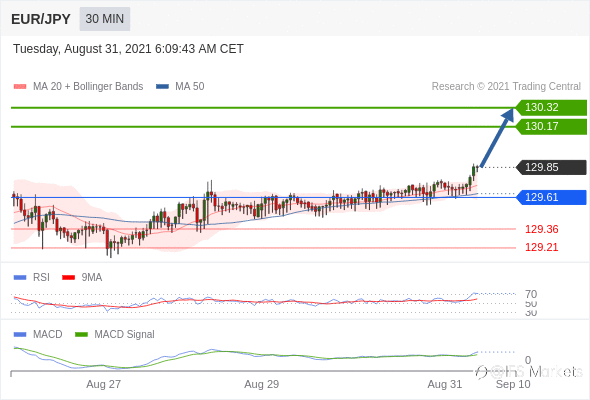
Task: Click the red 129.36 support label
Action: click(541, 229)
